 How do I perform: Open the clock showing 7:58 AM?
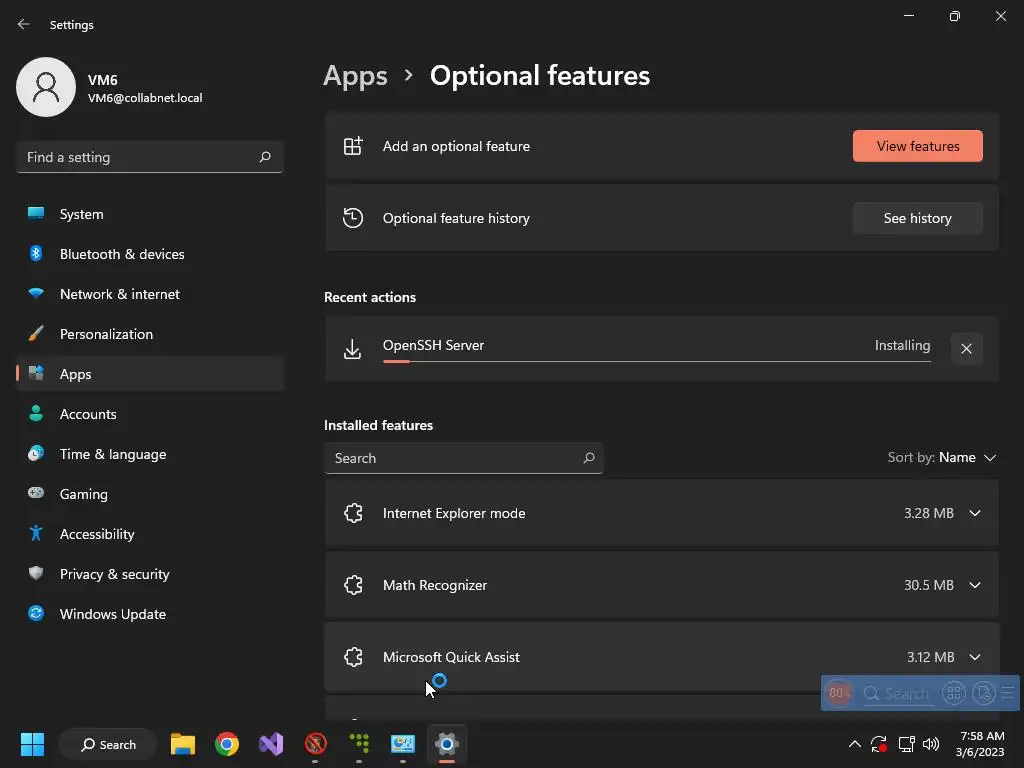[980, 744]
